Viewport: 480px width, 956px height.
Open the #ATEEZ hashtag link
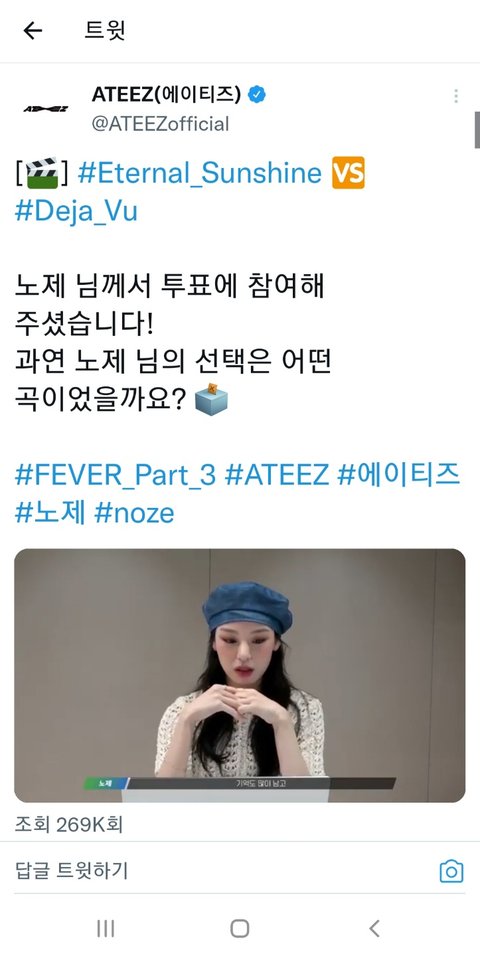pyautogui.click(x=278, y=475)
